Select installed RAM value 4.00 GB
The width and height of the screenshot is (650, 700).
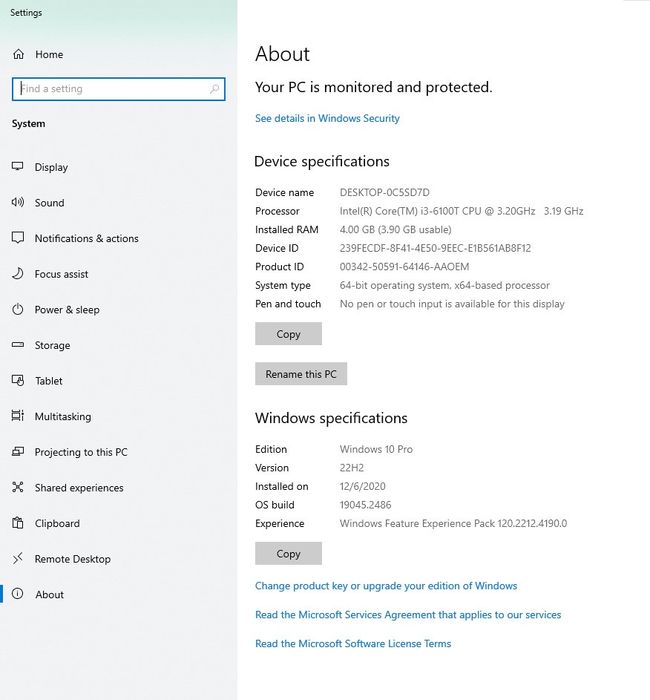point(395,229)
